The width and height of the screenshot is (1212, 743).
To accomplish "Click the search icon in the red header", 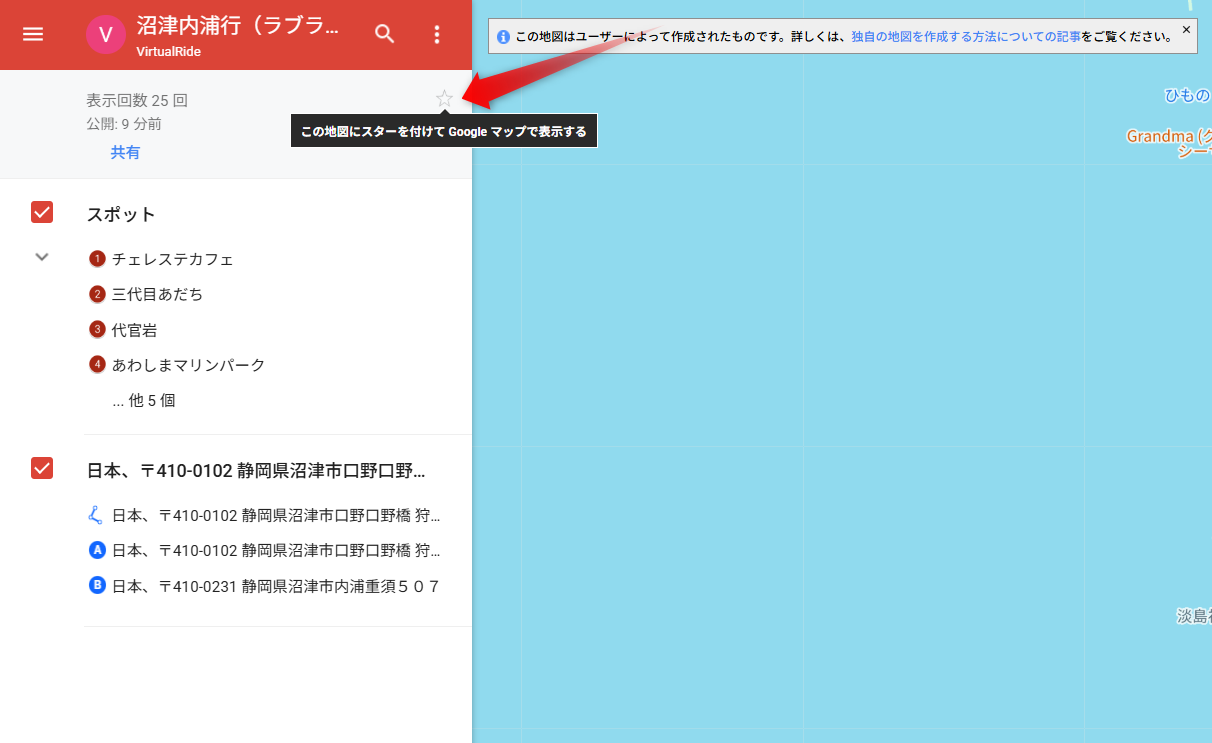I will [x=384, y=34].
